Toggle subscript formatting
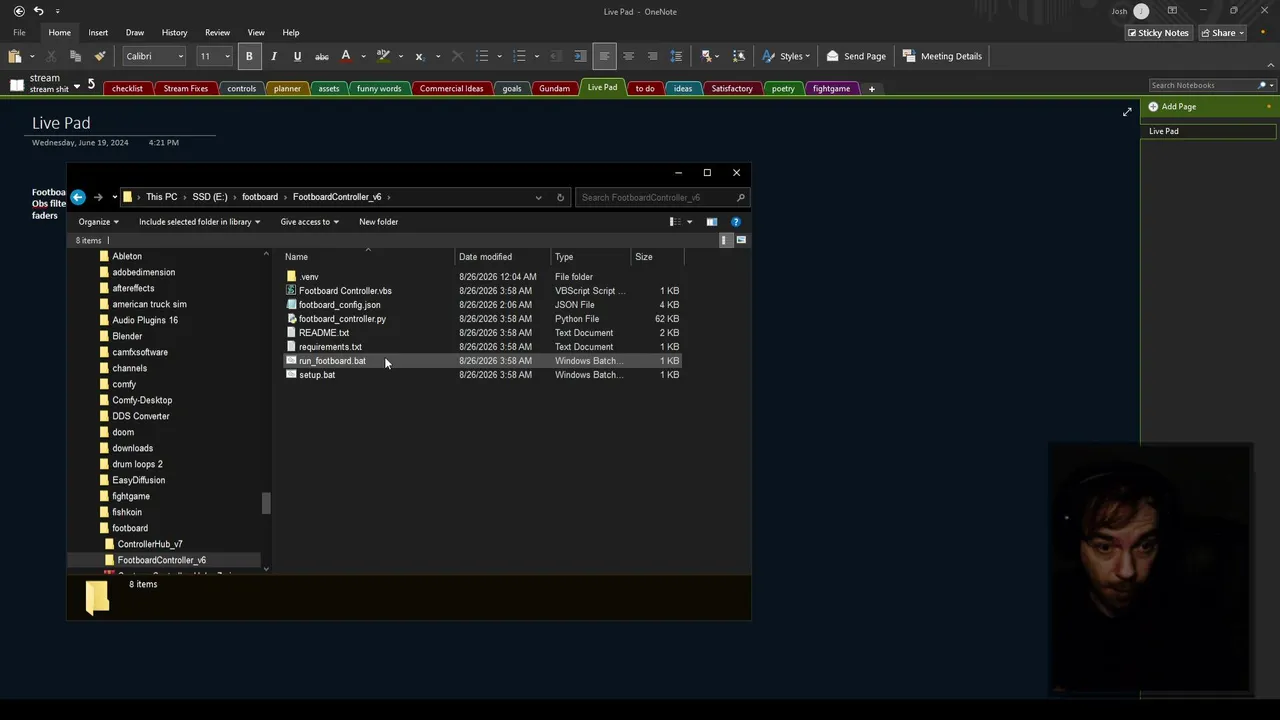The image size is (1280, 720). tap(419, 56)
